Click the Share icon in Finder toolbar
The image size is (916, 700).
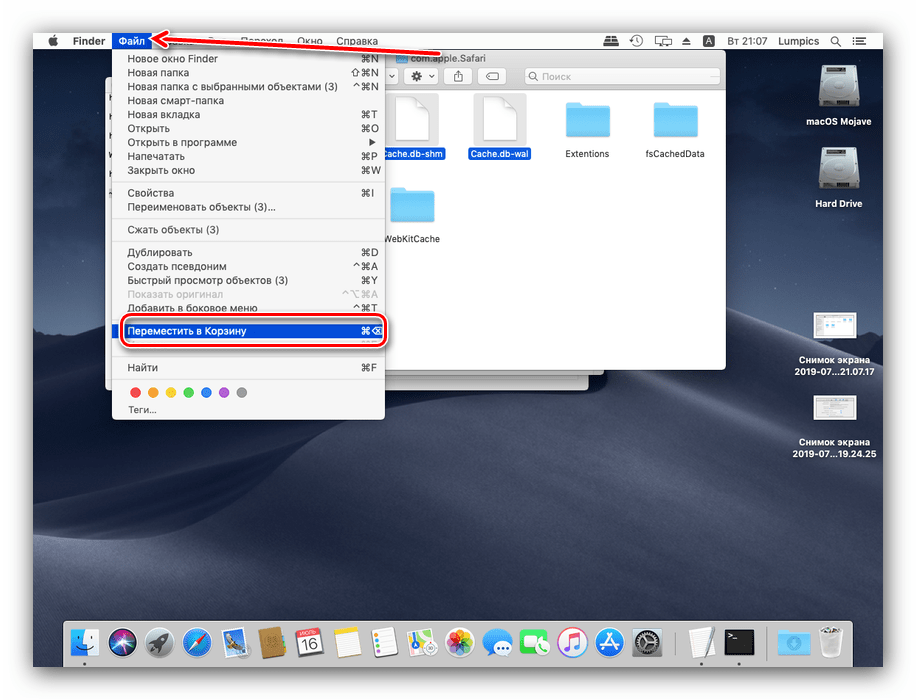point(458,76)
